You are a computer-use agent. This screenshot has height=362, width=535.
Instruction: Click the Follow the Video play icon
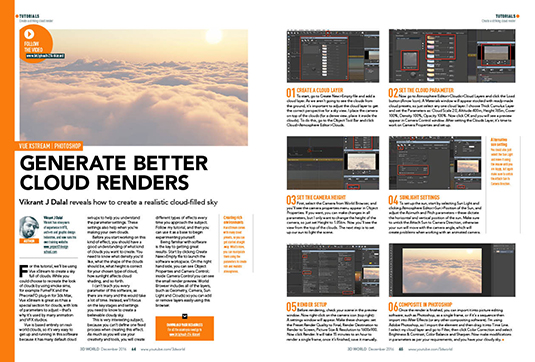pyautogui.click(x=29, y=34)
